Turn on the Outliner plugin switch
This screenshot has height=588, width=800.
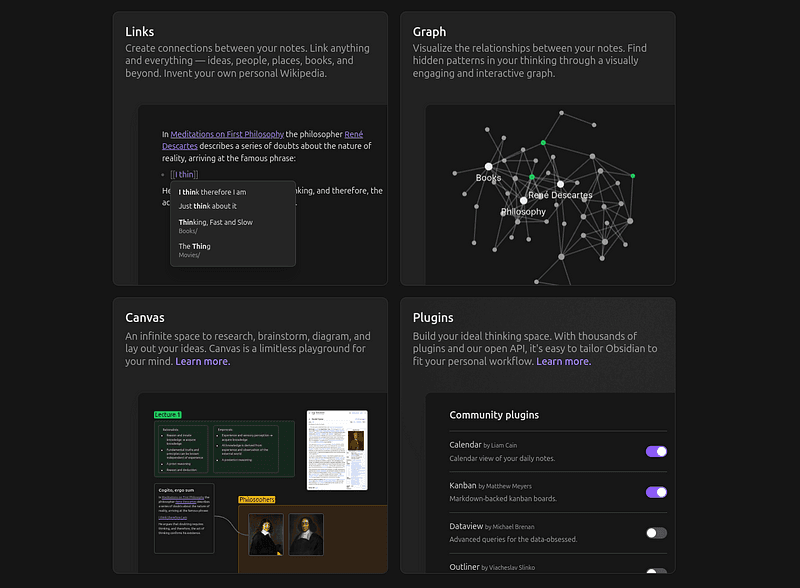coord(656,573)
